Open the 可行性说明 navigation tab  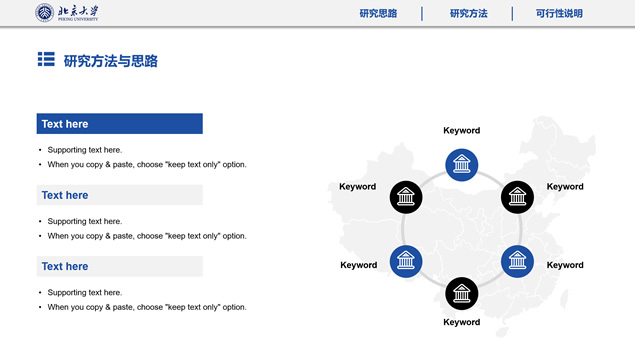[559, 13]
